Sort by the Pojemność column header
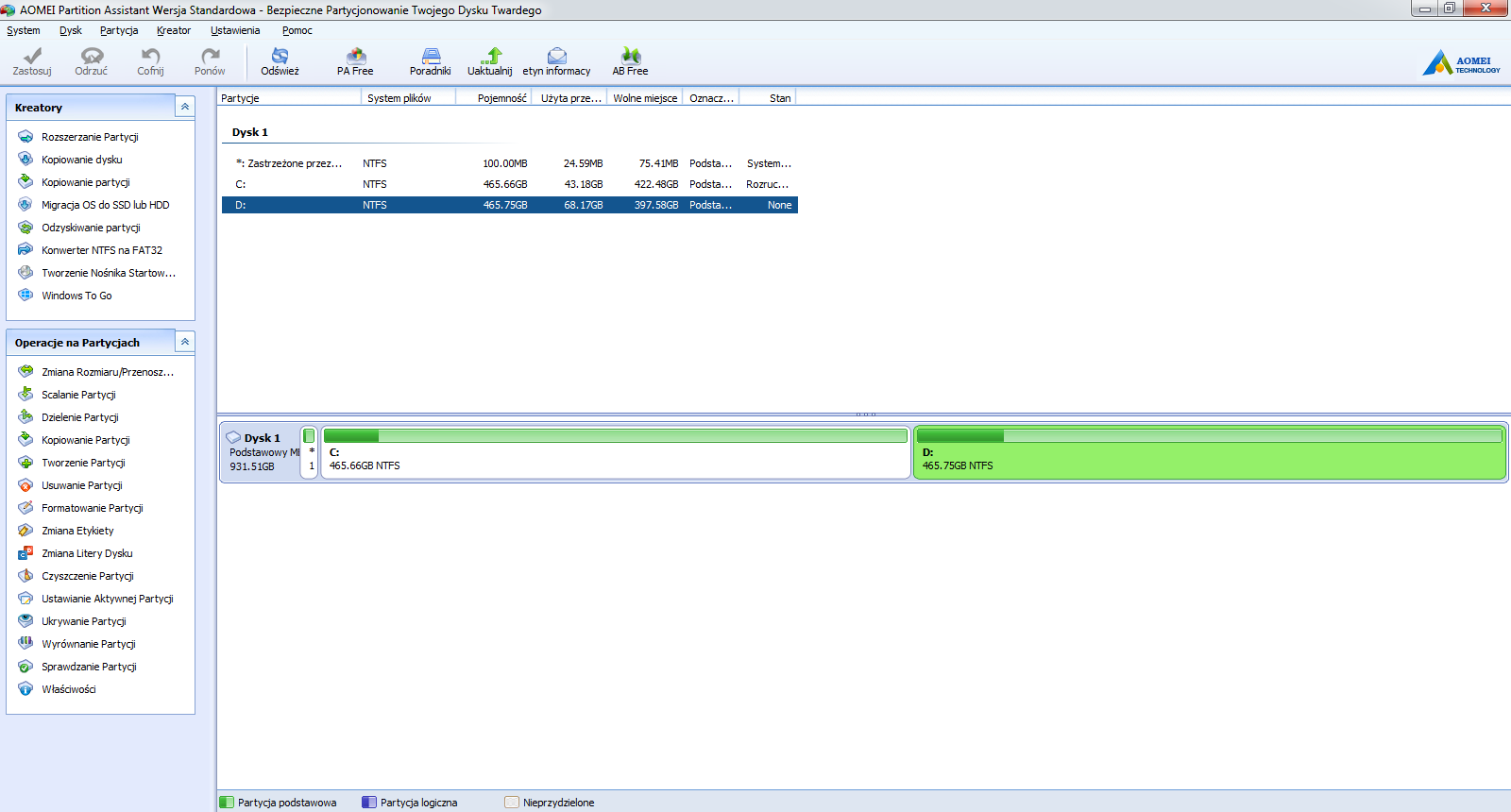Screen dimensions: 1511x812 494,98
